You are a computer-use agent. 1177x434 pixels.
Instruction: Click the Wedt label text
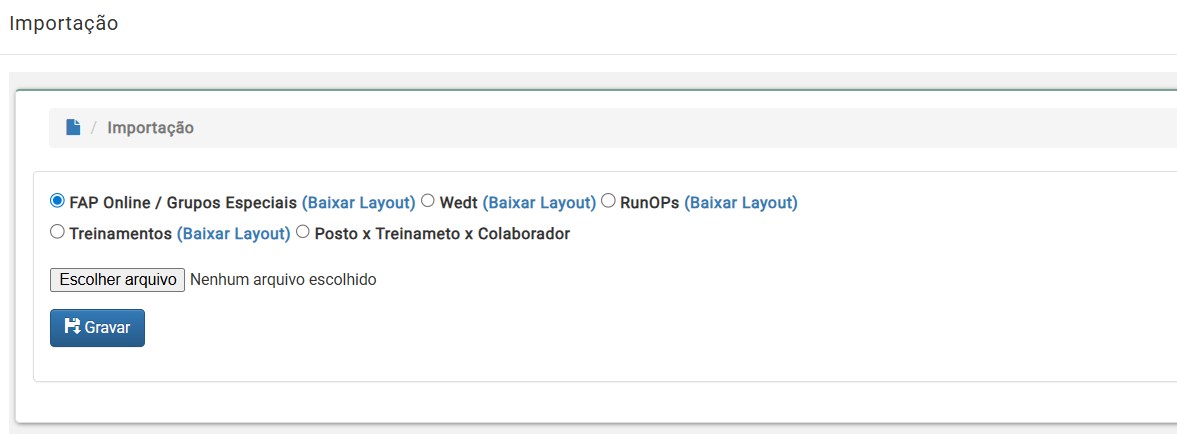click(x=459, y=203)
